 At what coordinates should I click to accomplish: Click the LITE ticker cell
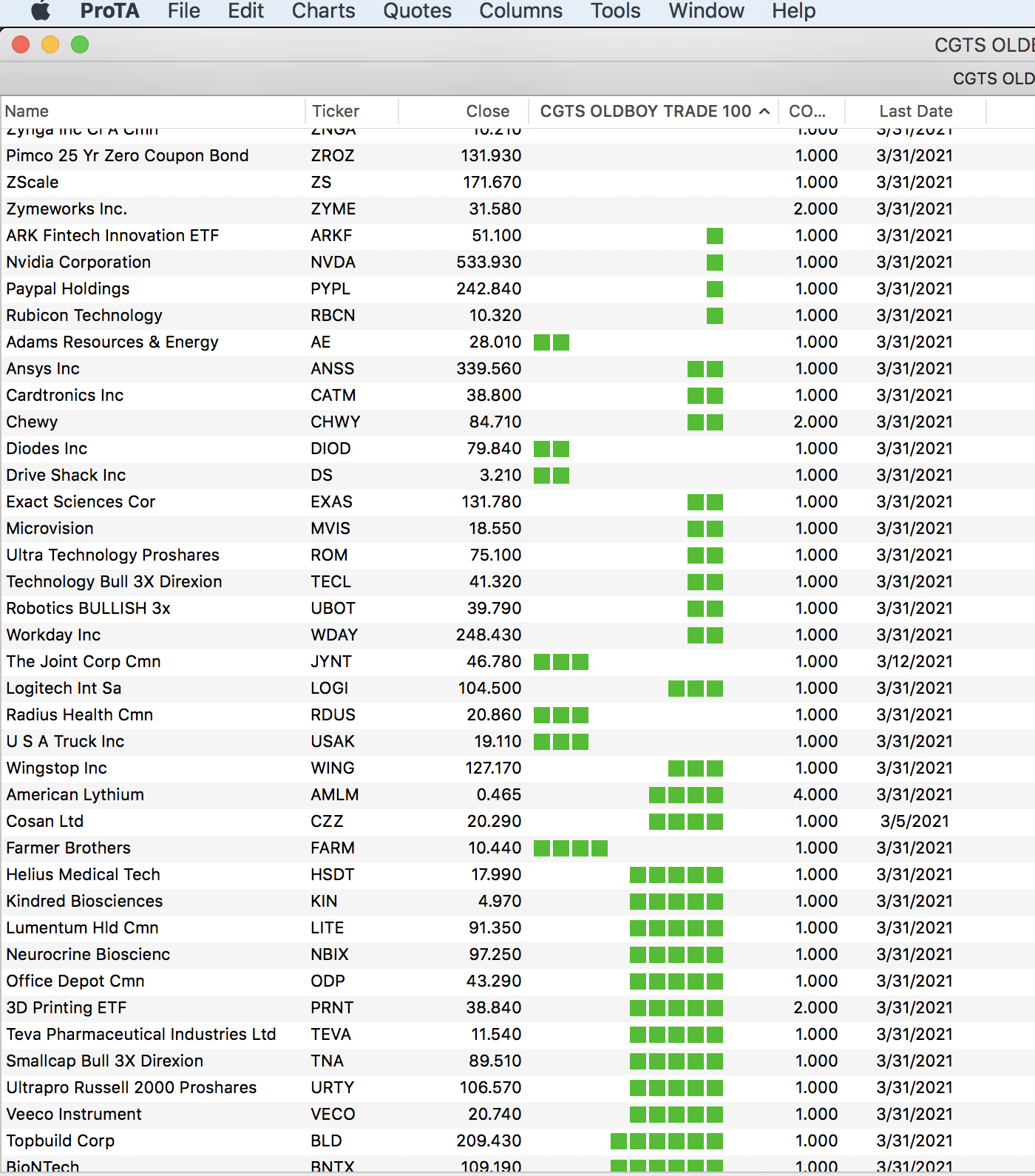(328, 928)
